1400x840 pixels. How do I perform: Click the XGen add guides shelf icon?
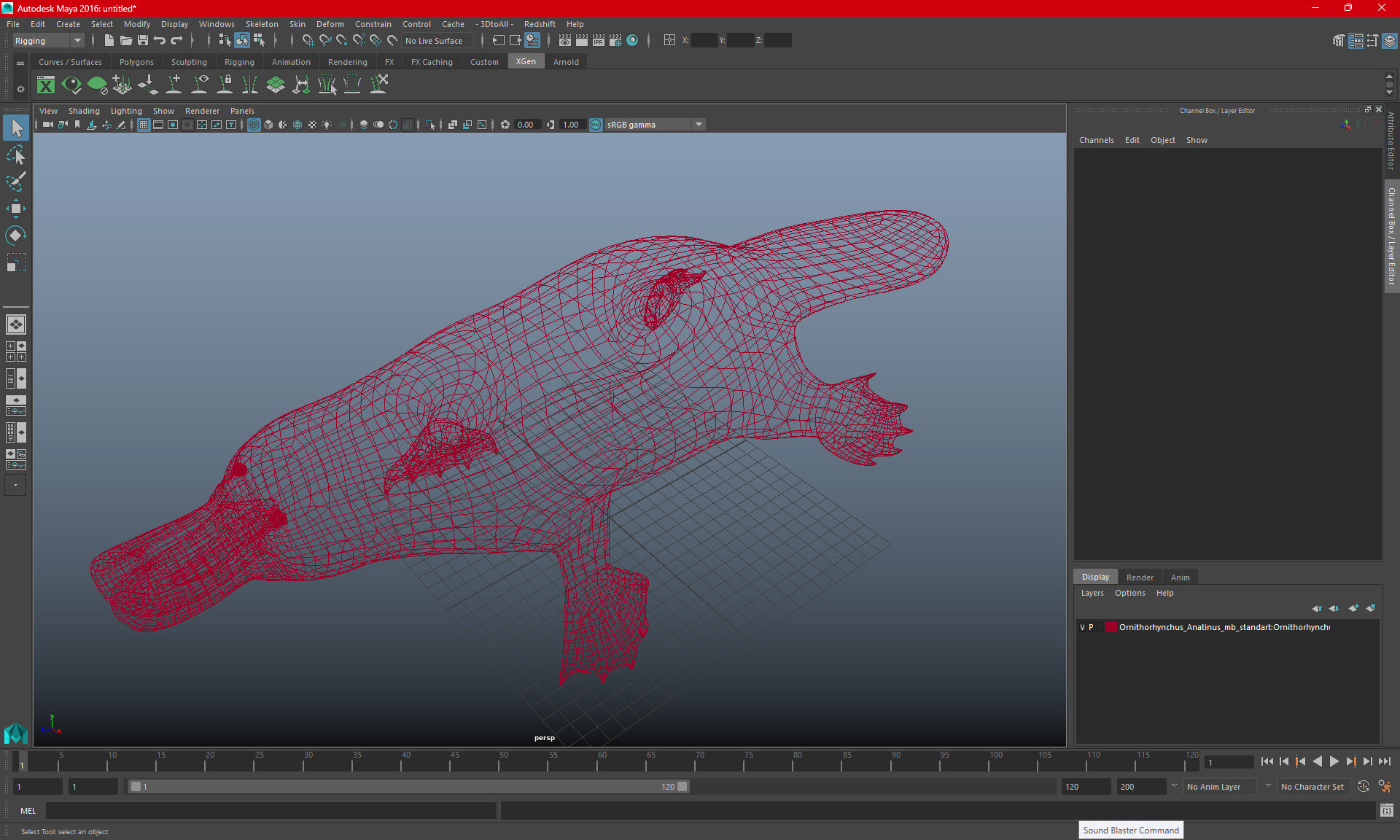(174, 85)
